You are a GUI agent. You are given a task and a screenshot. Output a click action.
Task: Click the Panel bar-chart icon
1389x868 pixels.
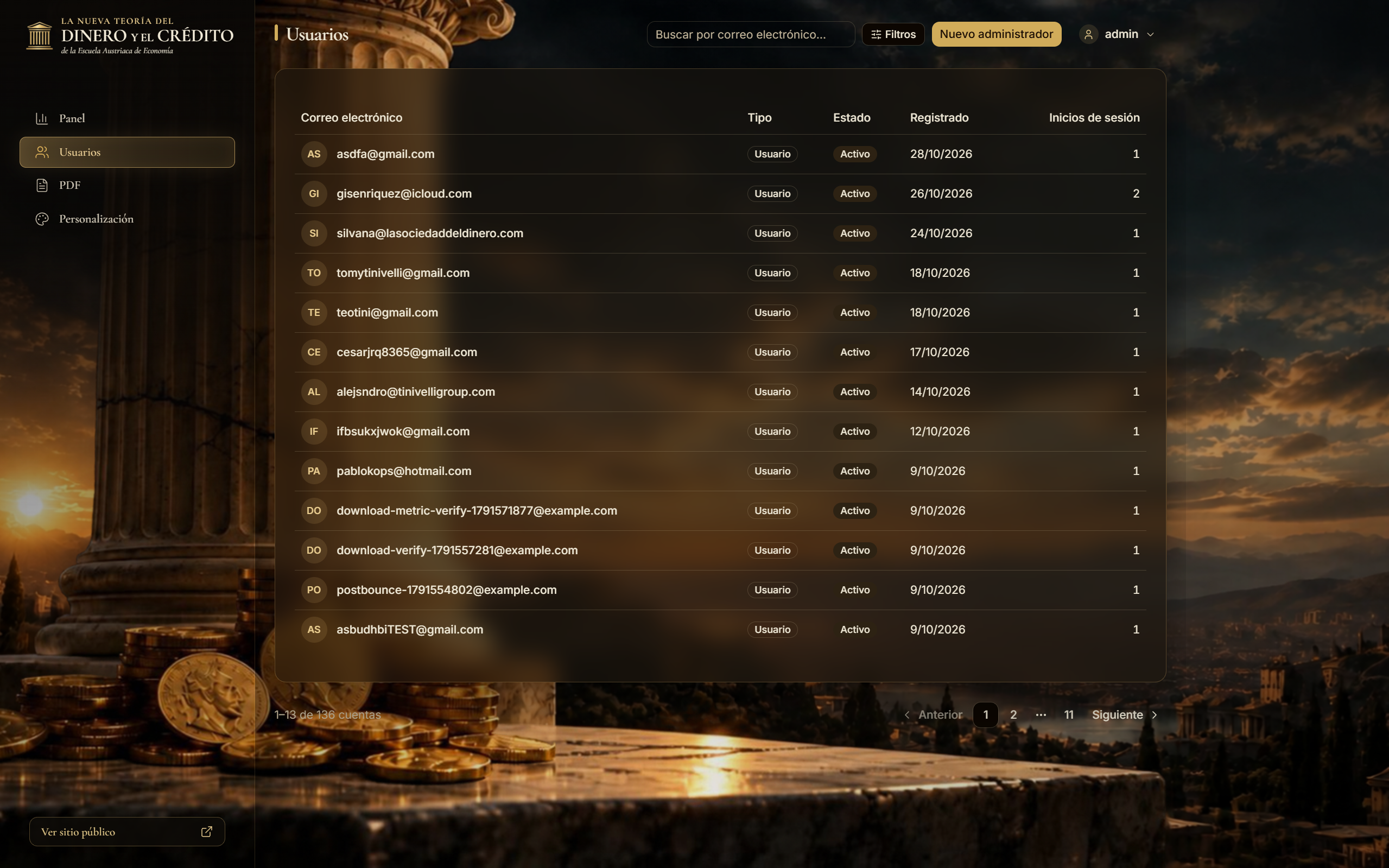(x=41, y=118)
